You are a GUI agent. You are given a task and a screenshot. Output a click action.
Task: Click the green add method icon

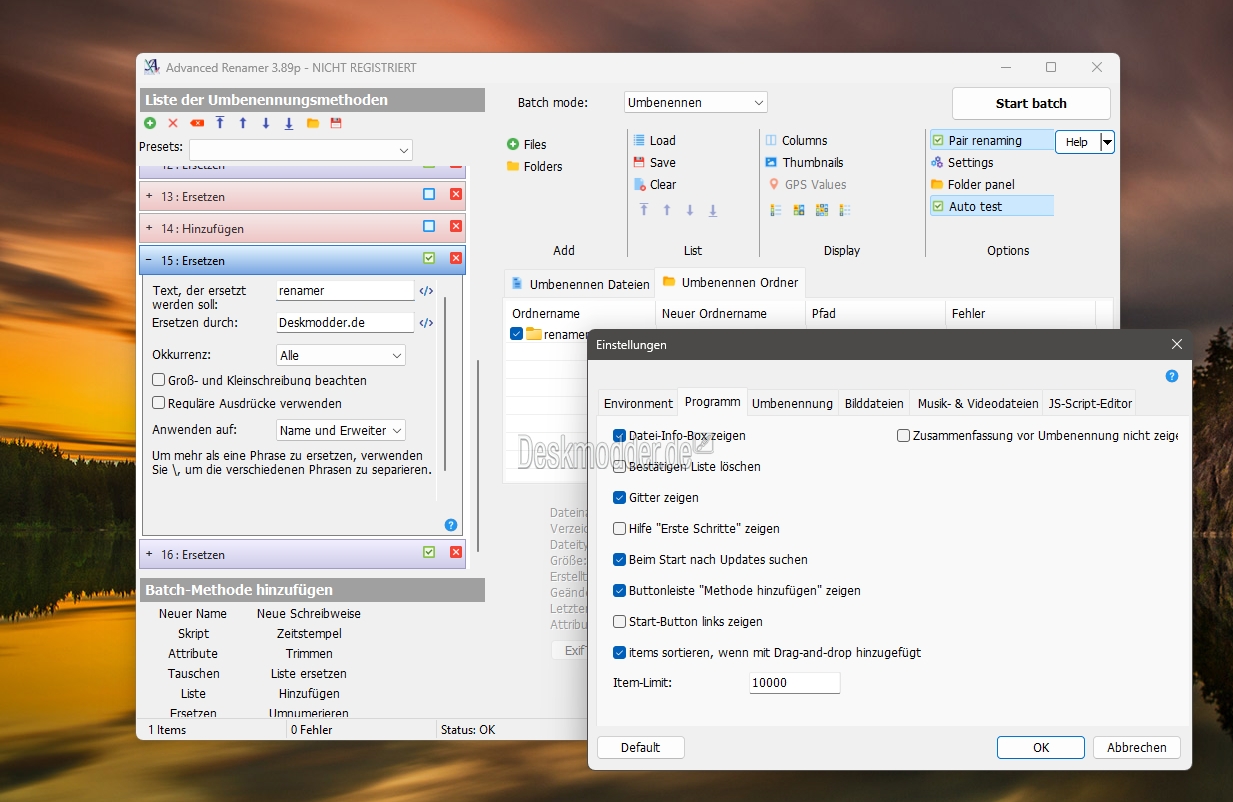click(150, 123)
